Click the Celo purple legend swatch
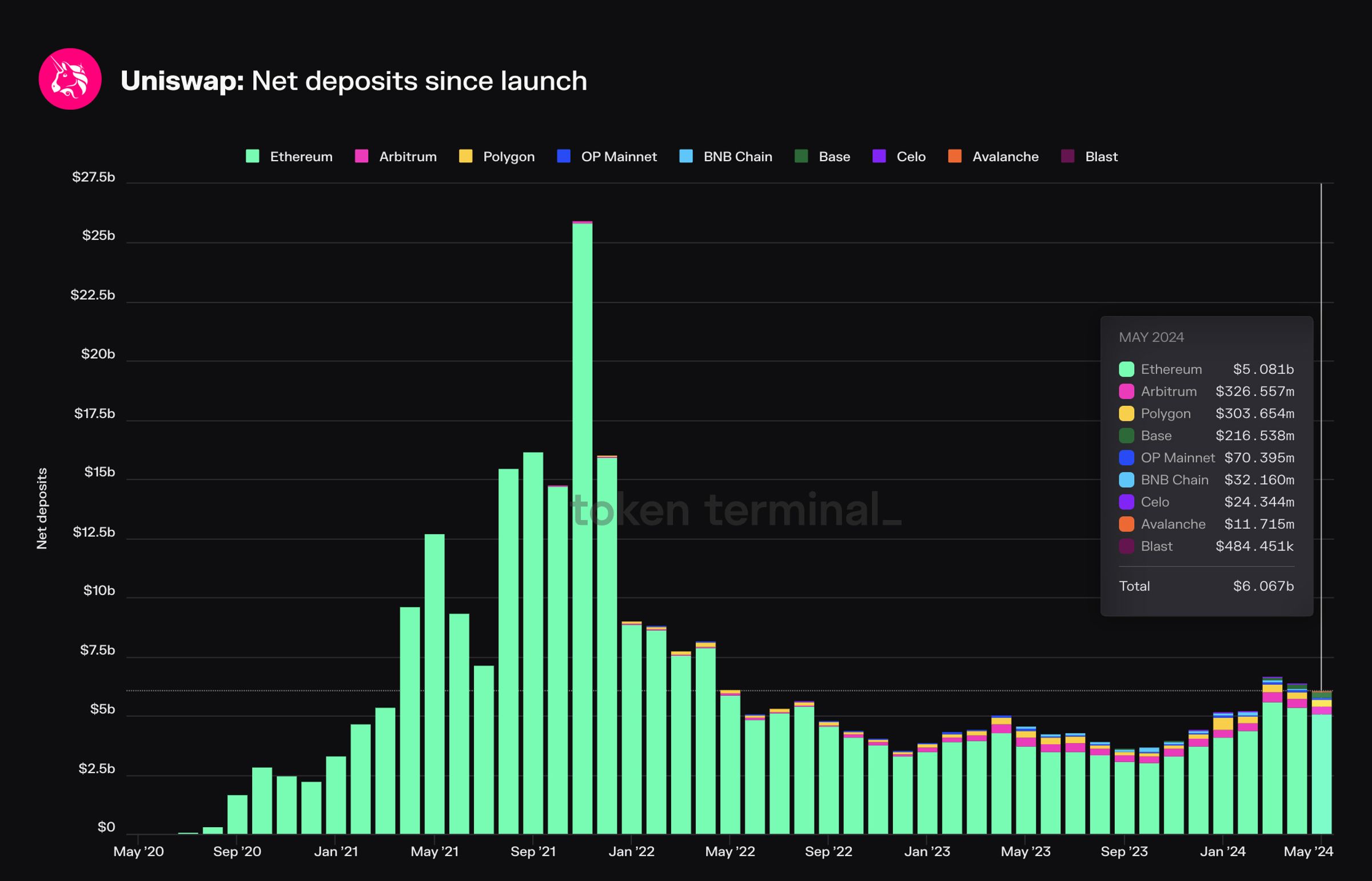This screenshot has height=881, width=1372. point(879,156)
